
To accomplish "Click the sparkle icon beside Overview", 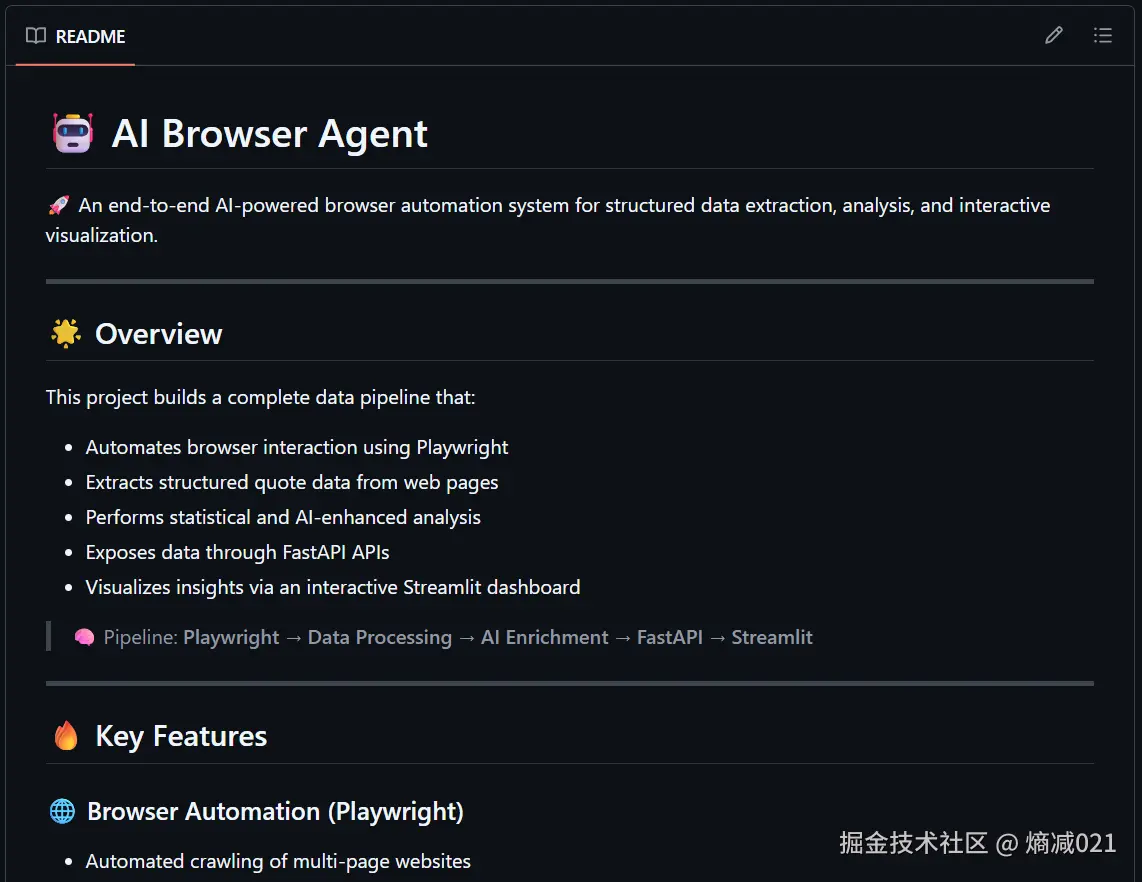I will point(66,334).
